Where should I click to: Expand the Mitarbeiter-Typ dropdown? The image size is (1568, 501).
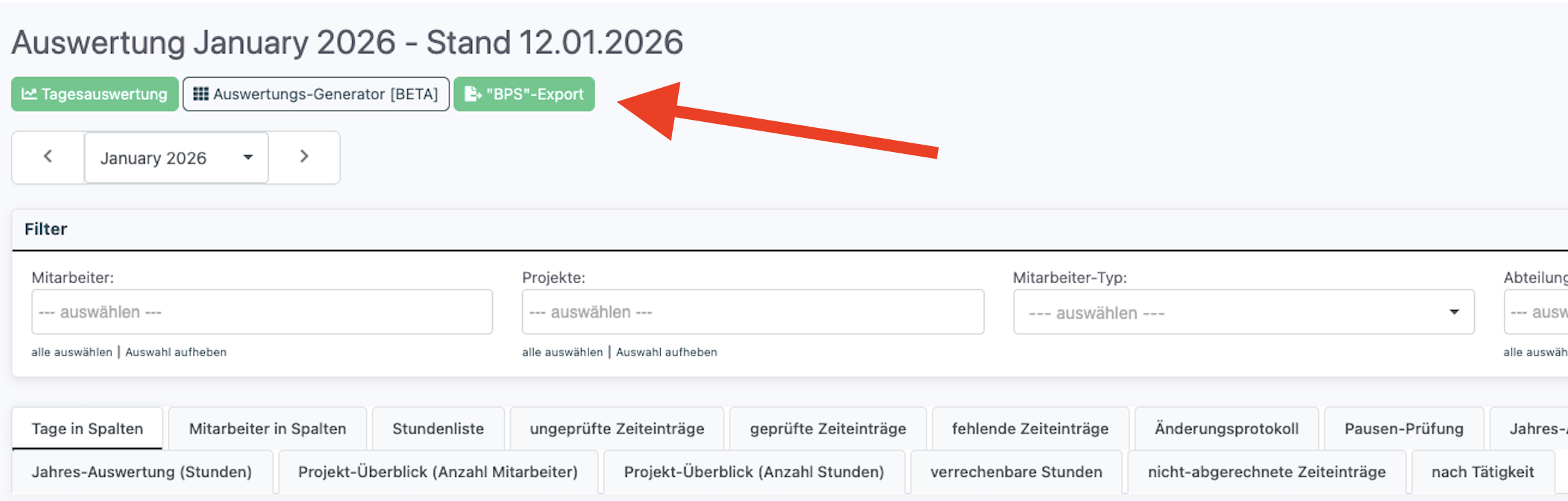[1244, 312]
